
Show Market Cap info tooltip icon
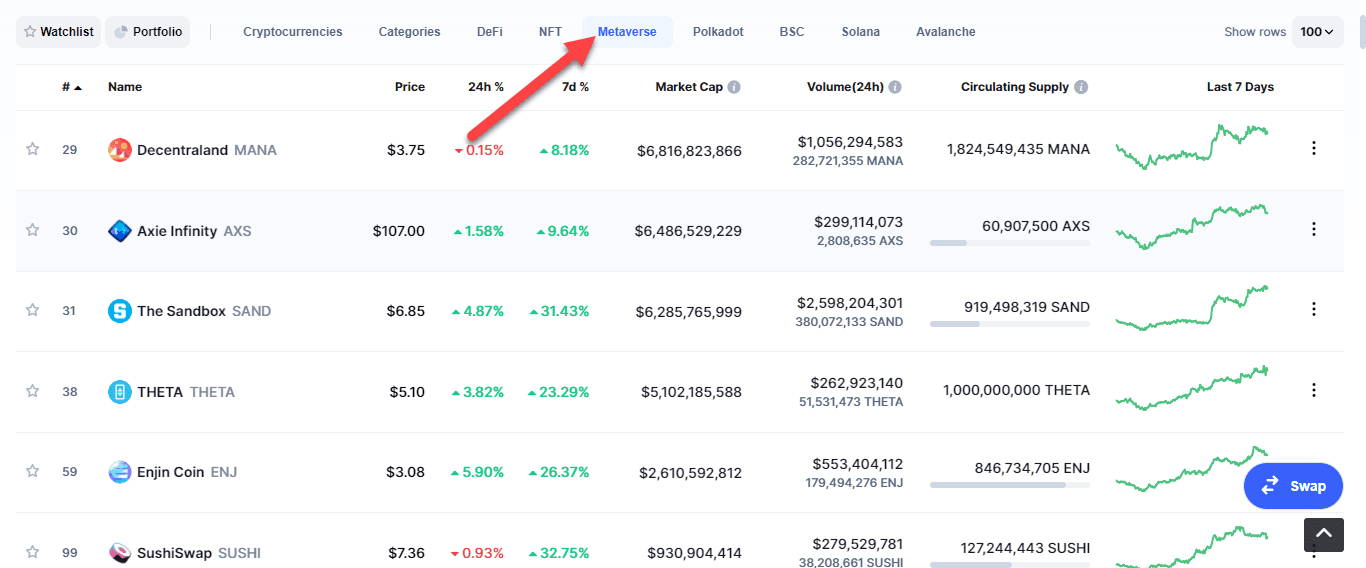point(734,87)
